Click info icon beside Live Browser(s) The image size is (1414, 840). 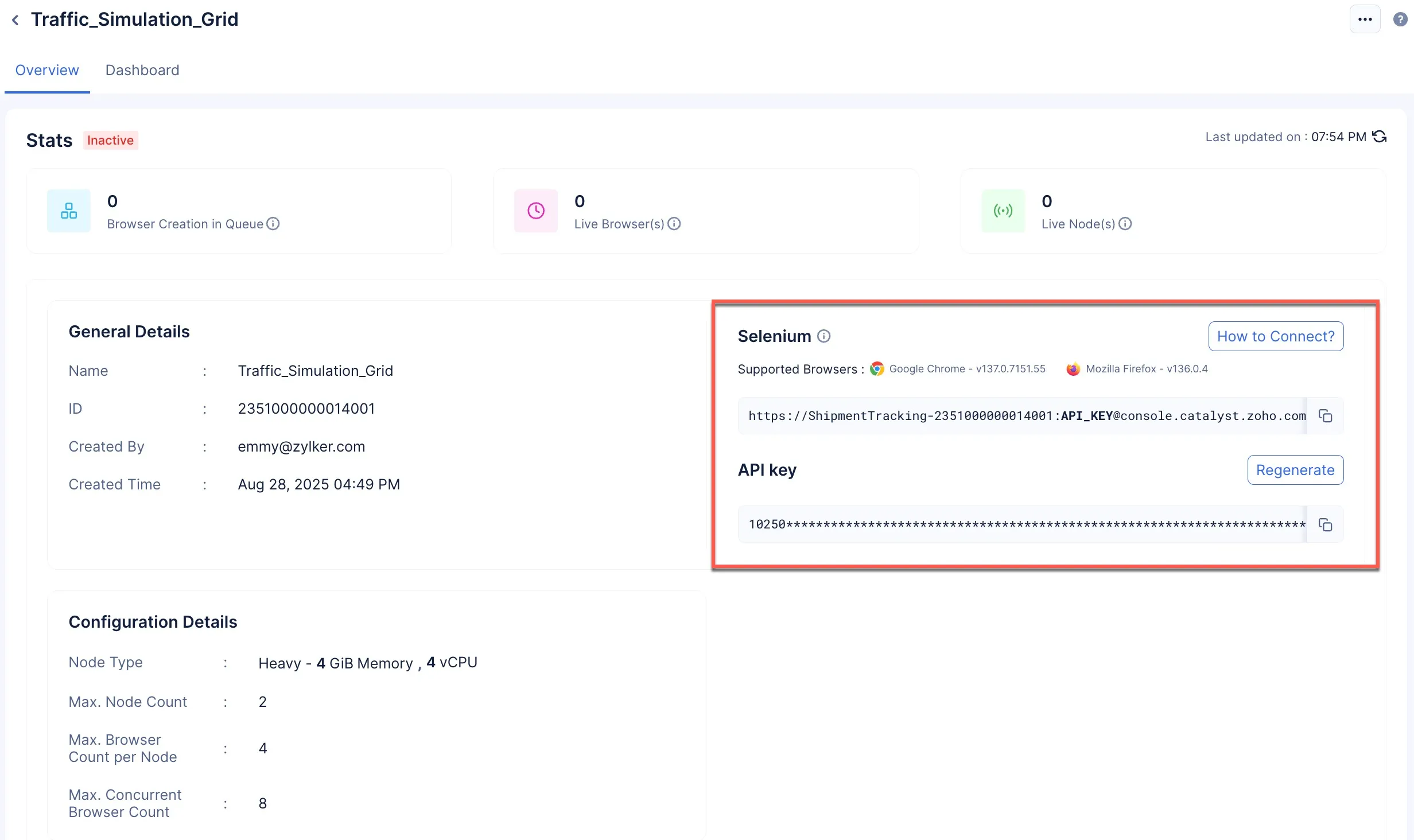click(x=674, y=224)
